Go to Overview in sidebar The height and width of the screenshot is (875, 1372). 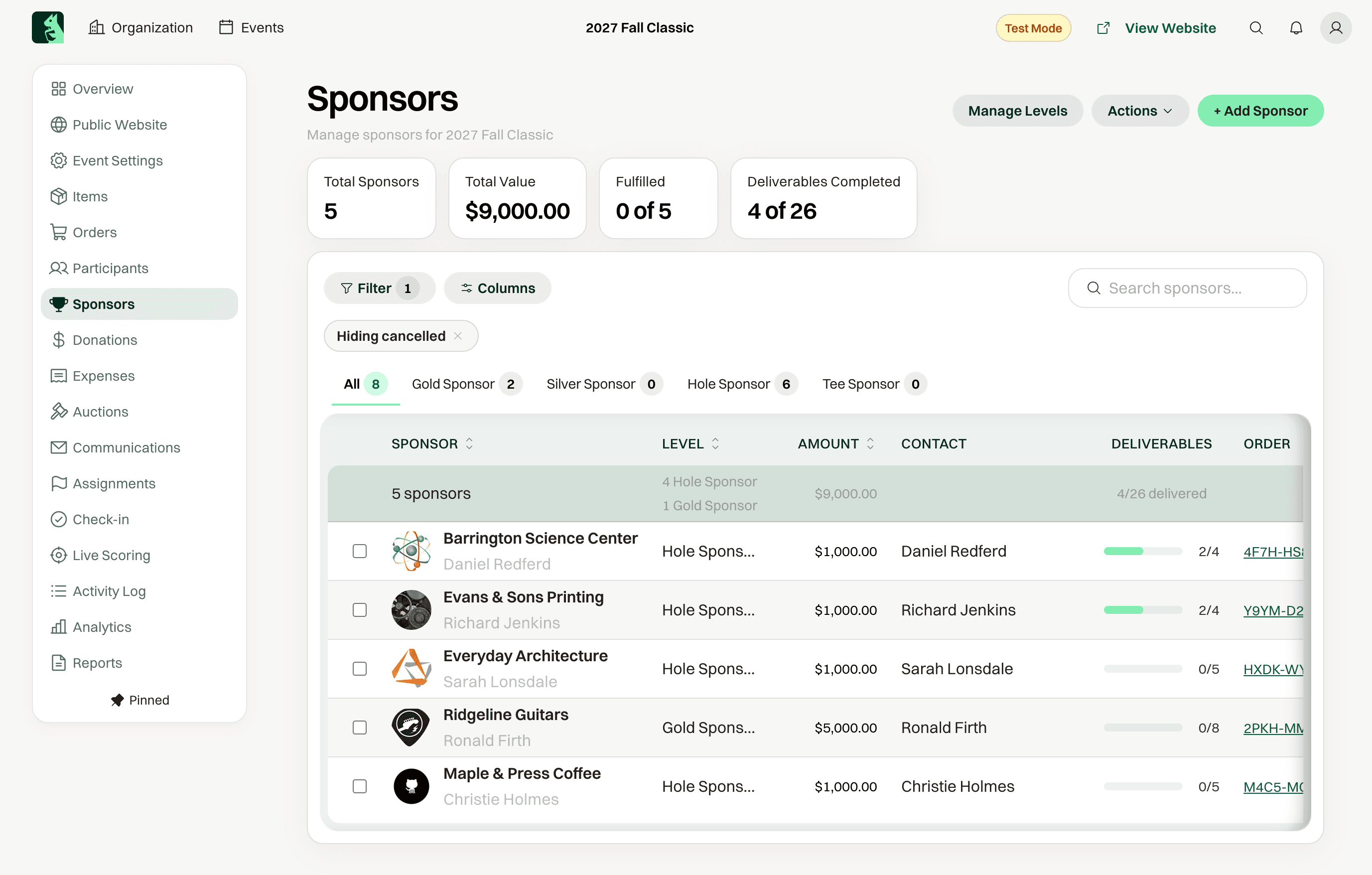pos(139,89)
